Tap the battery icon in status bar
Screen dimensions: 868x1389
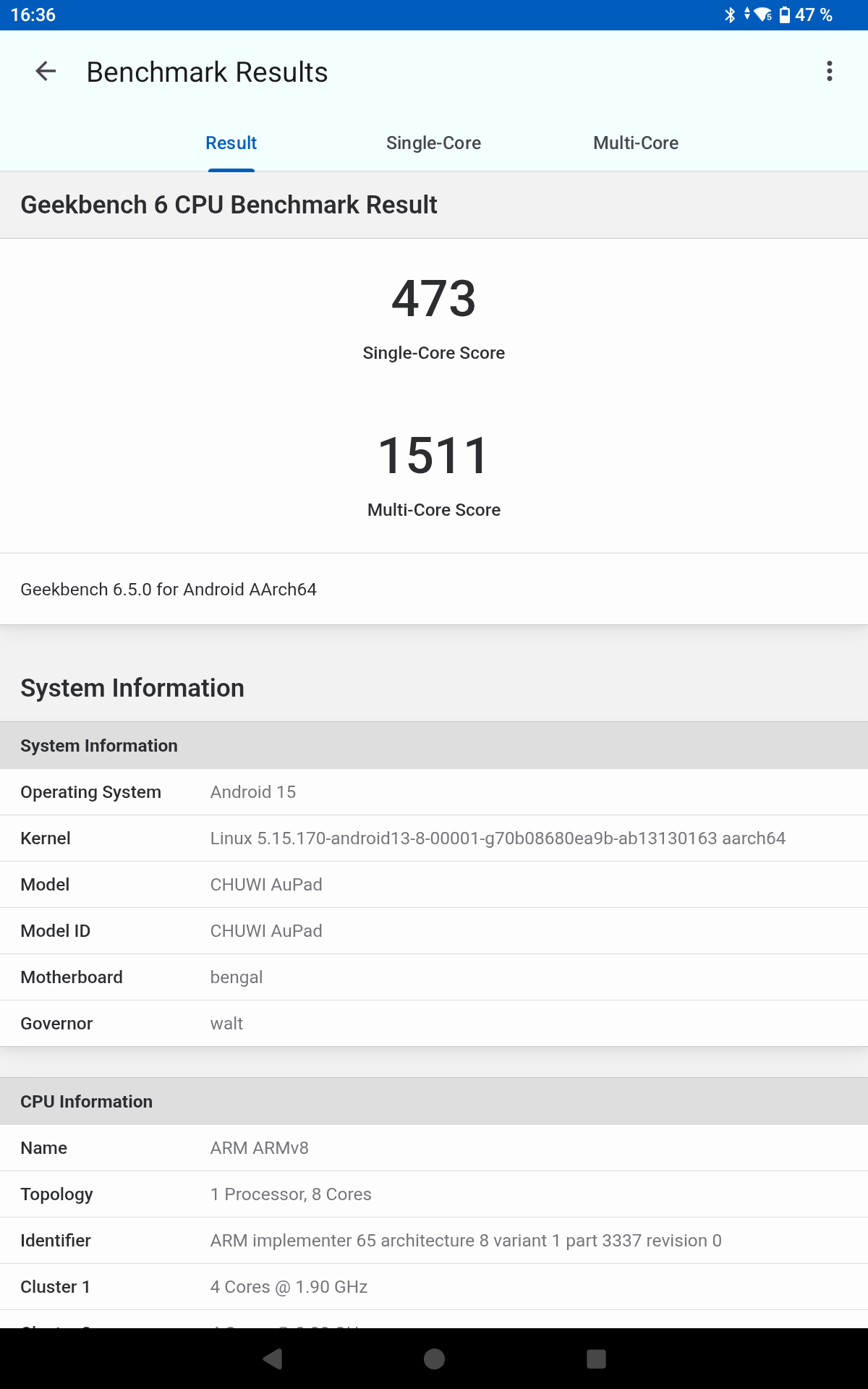tap(785, 14)
